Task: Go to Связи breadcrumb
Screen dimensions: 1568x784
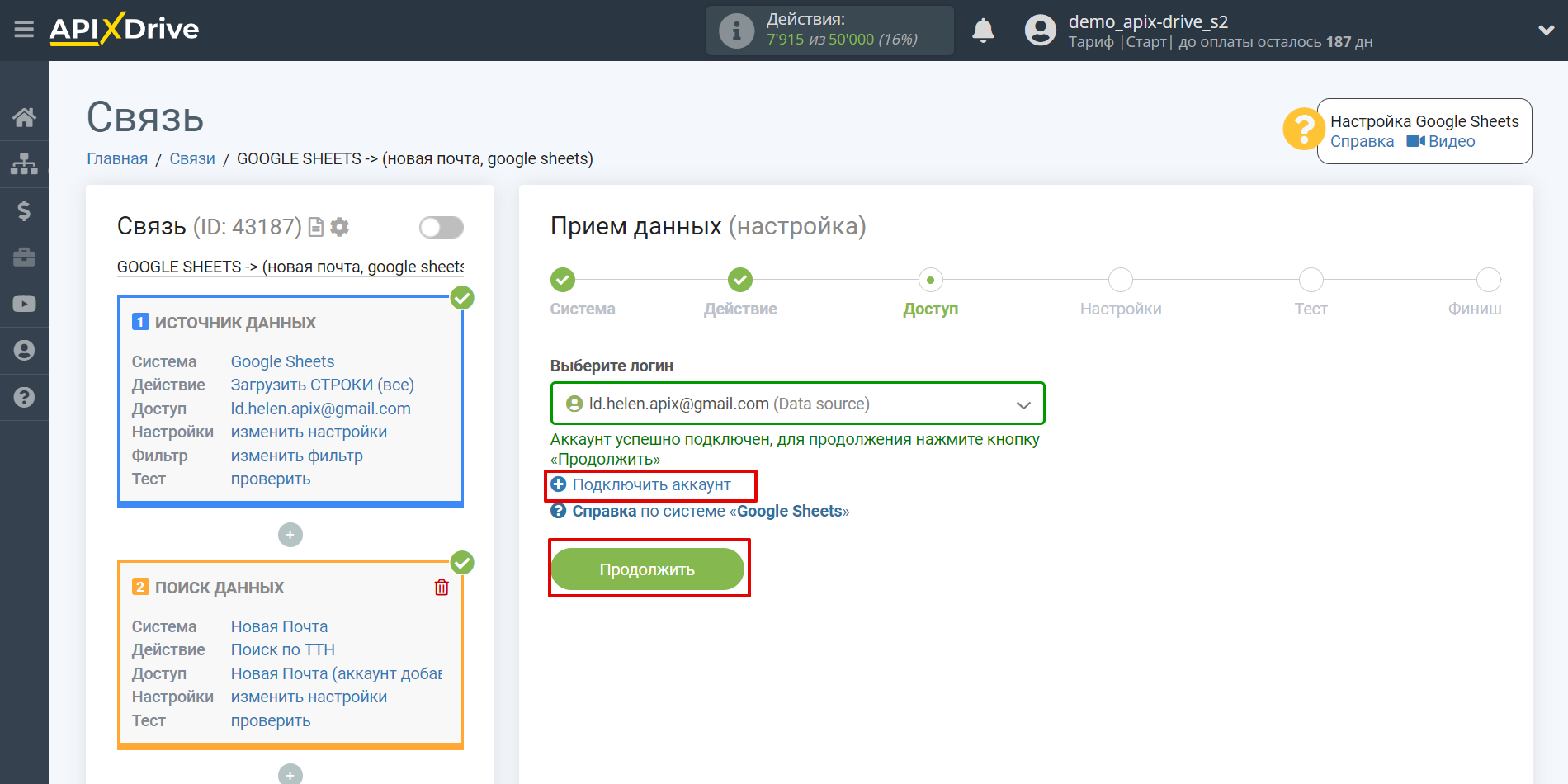Action: pyautogui.click(x=192, y=158)
